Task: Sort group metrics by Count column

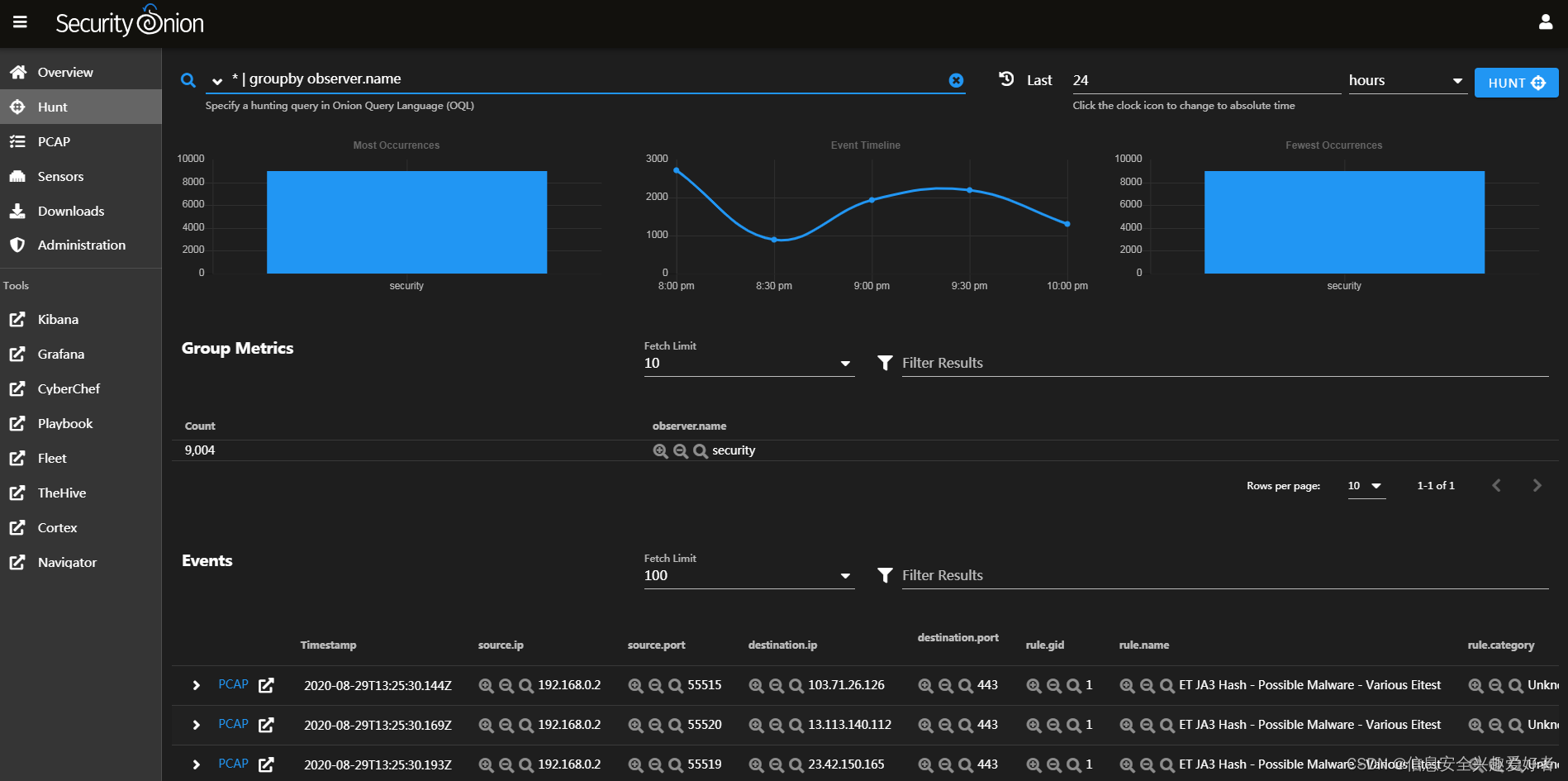Action: pos(200,426)
